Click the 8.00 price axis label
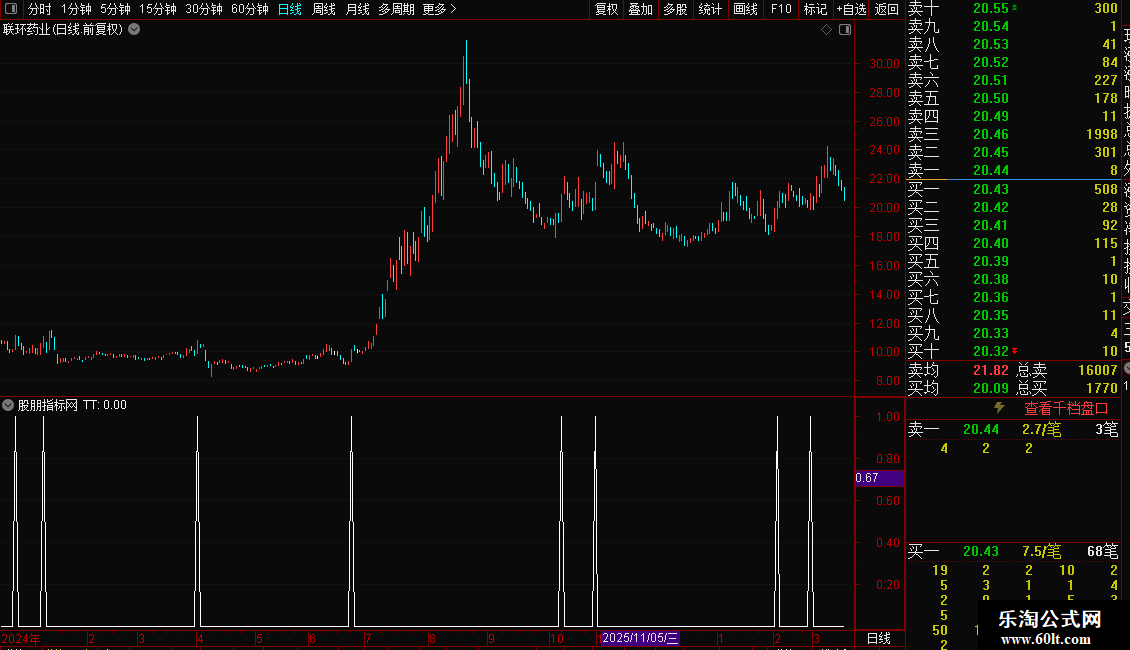Viewport: 1130px width, 650px height. (x=888, y=380)
